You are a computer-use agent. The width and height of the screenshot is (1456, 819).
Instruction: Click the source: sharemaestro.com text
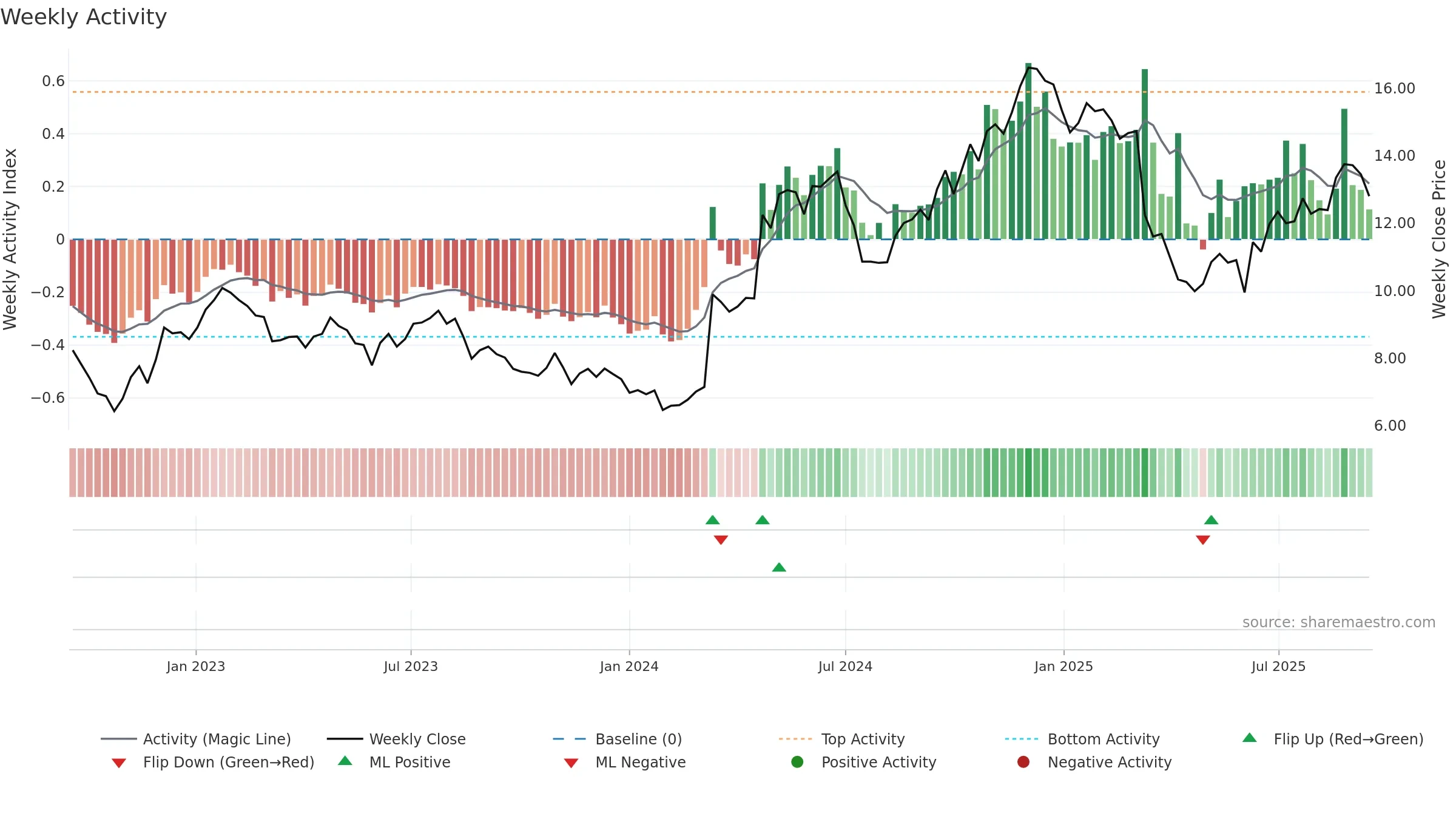click(x=1339, y=622)
